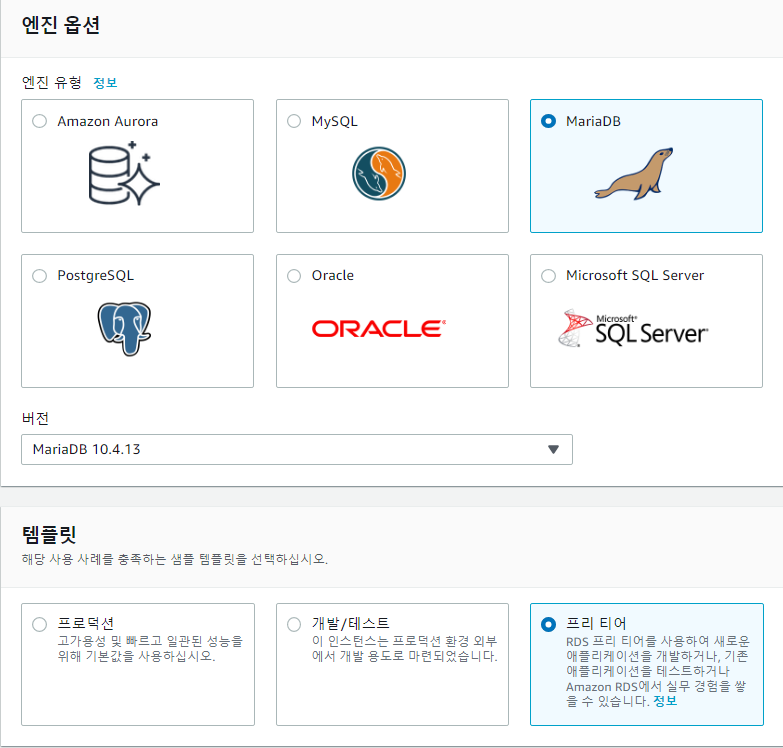783x748 pixels.
Task: Click the MySQL dolphin logo icon
Action: (x=379, y=173)
